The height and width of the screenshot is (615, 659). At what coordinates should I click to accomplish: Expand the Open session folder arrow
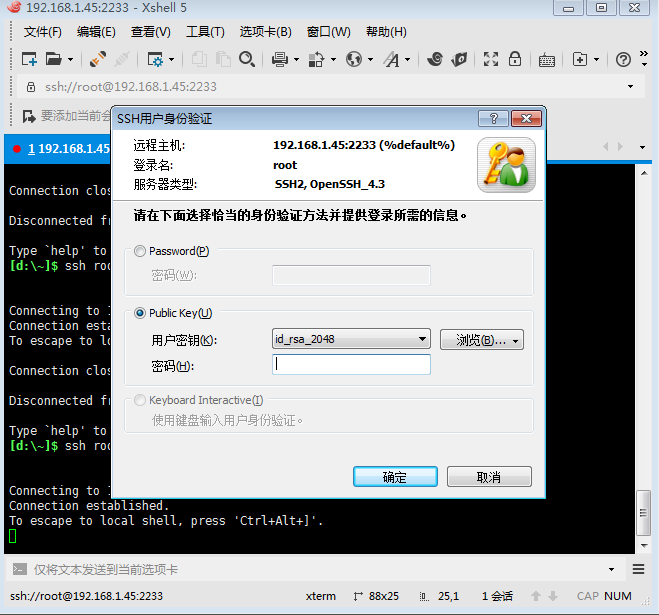[x=70, y=60]
